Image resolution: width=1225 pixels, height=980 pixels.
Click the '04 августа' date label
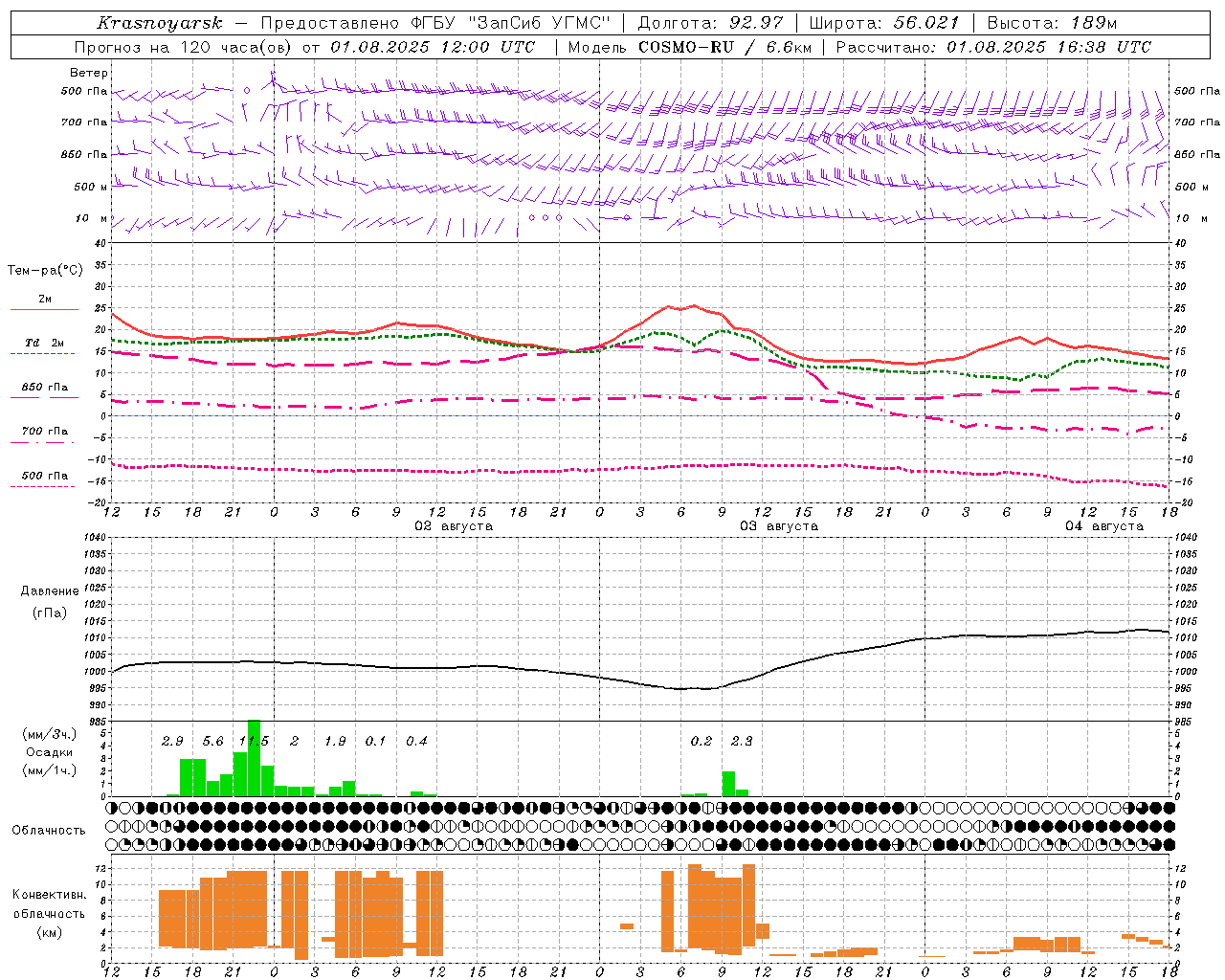[x=1104, y=526]
